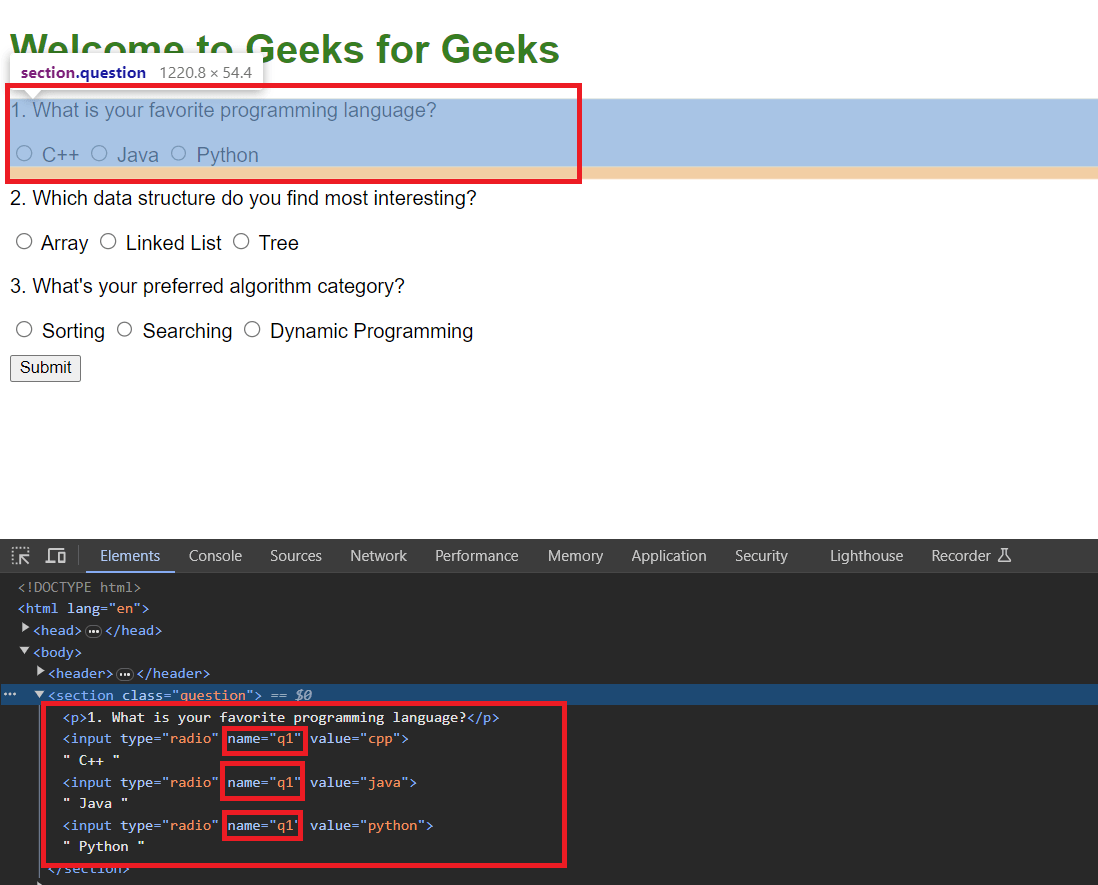Select the Python radio button

pos(179,153)
